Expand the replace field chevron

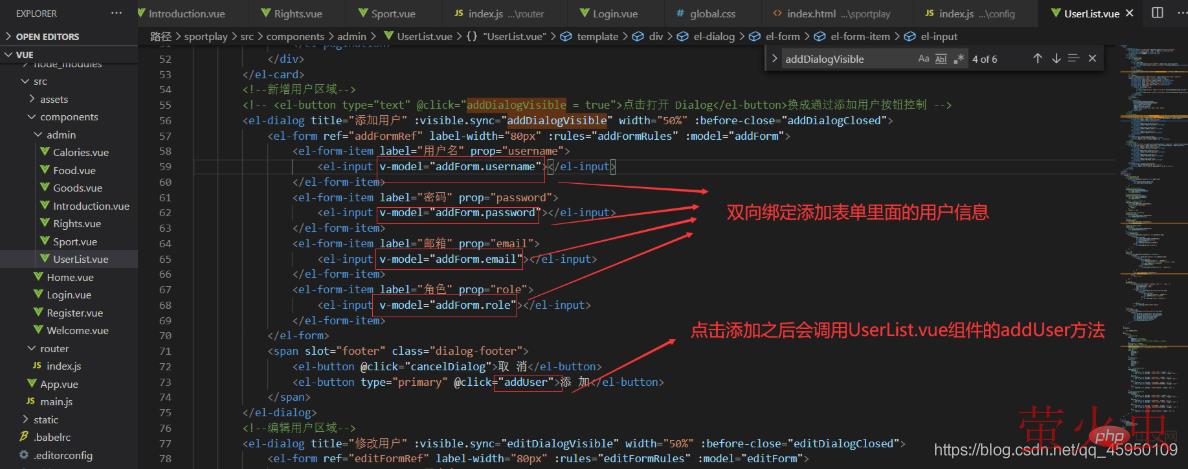[774, 59]
